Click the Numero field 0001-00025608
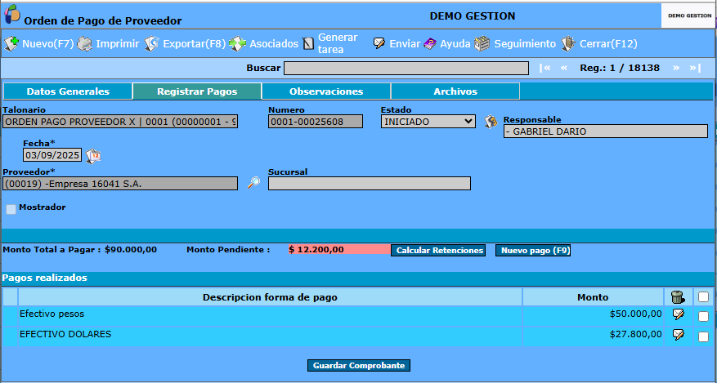Viewport: 717px width, 383px height. pos(315,122)
